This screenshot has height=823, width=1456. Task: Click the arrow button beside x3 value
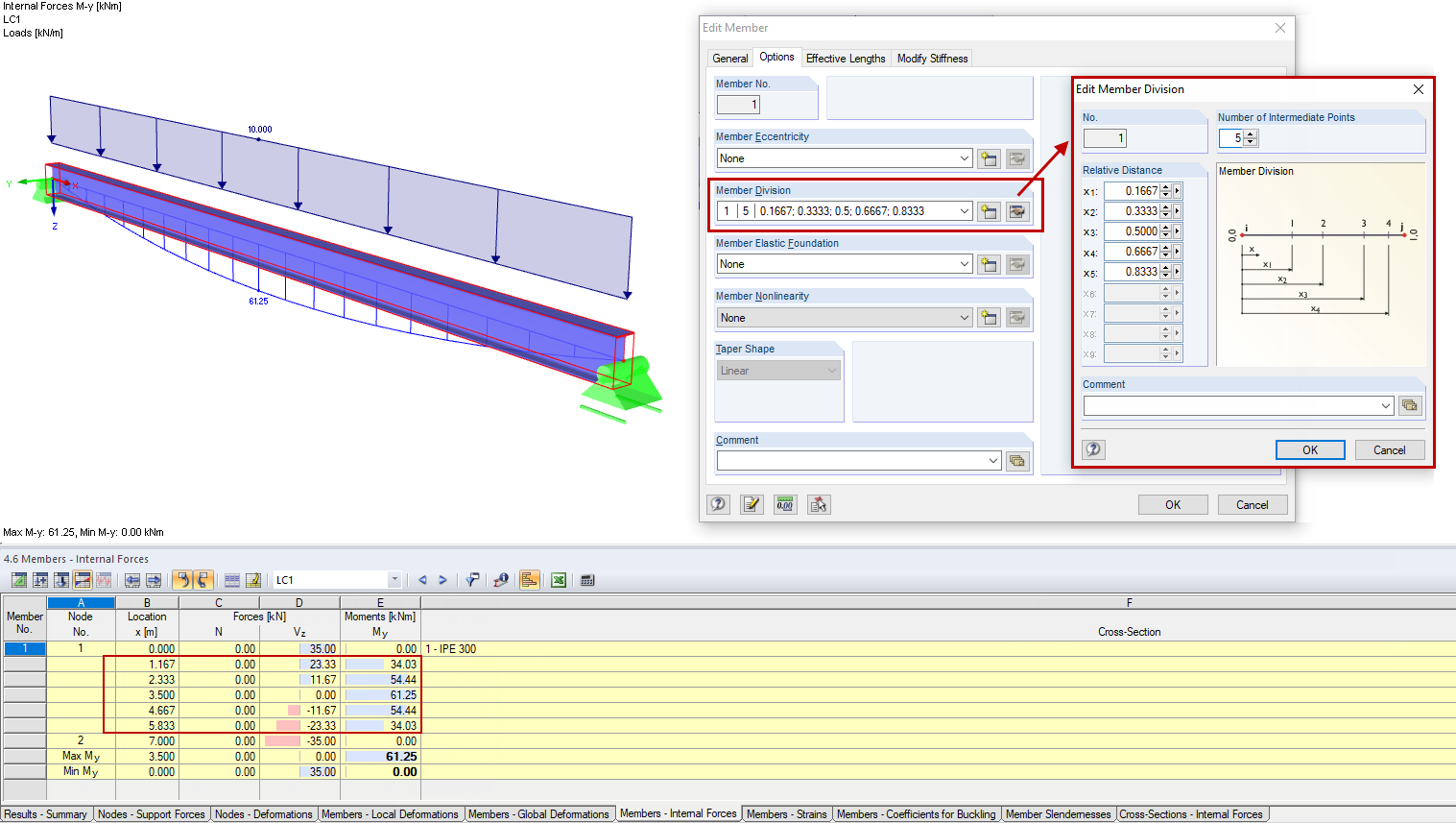tap(1178, 231)
